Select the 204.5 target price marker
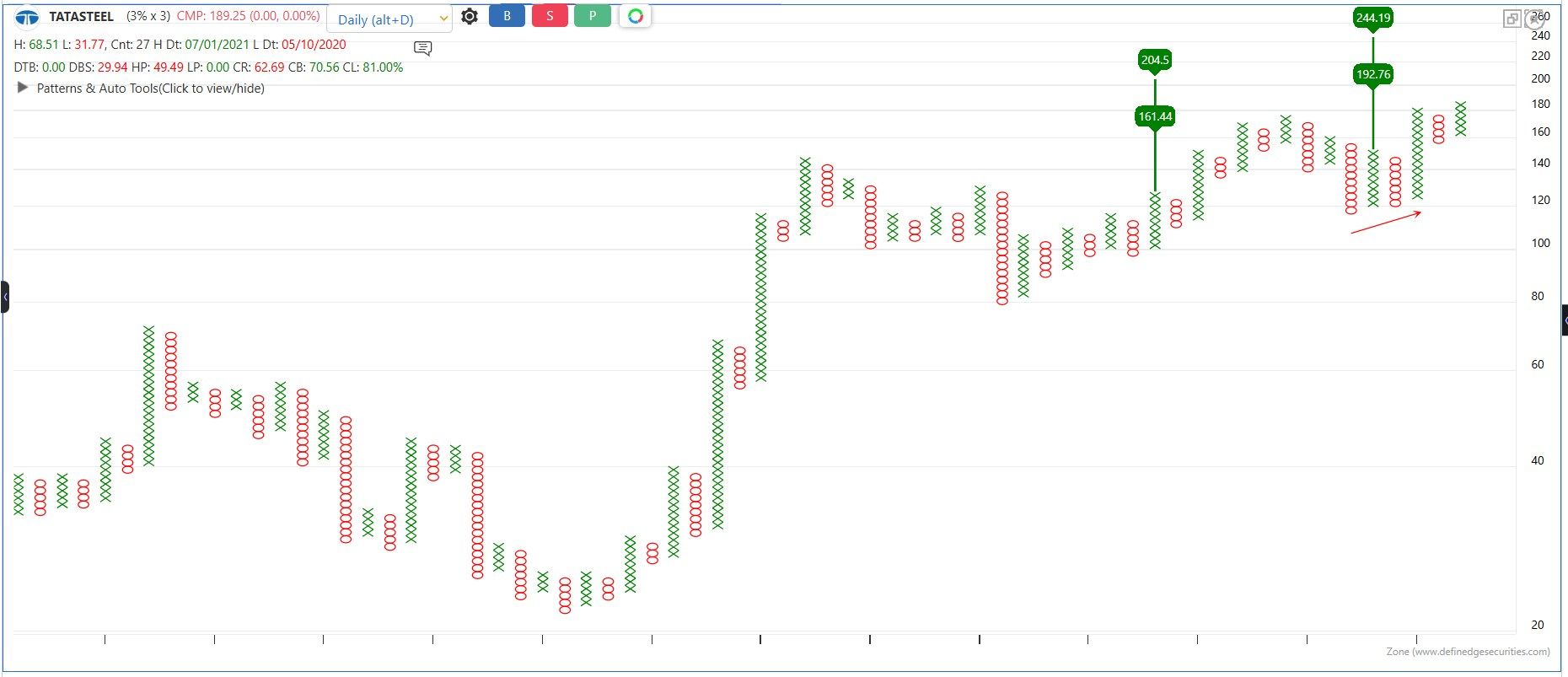Screen dimensions: 1568x677 pyautogui.click(x=1154, y=60)
